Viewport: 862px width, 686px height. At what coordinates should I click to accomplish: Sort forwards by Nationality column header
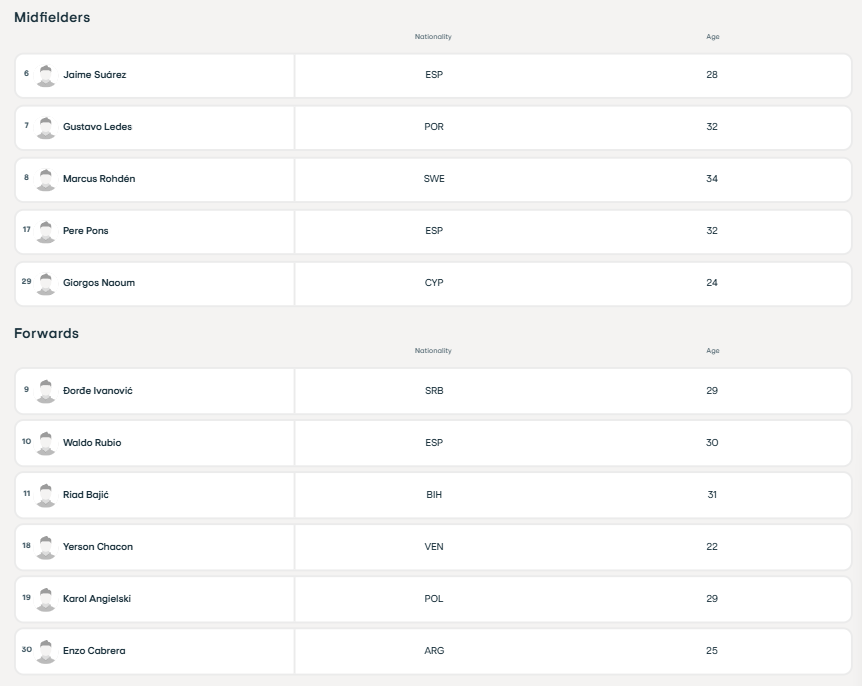[433, 351]
